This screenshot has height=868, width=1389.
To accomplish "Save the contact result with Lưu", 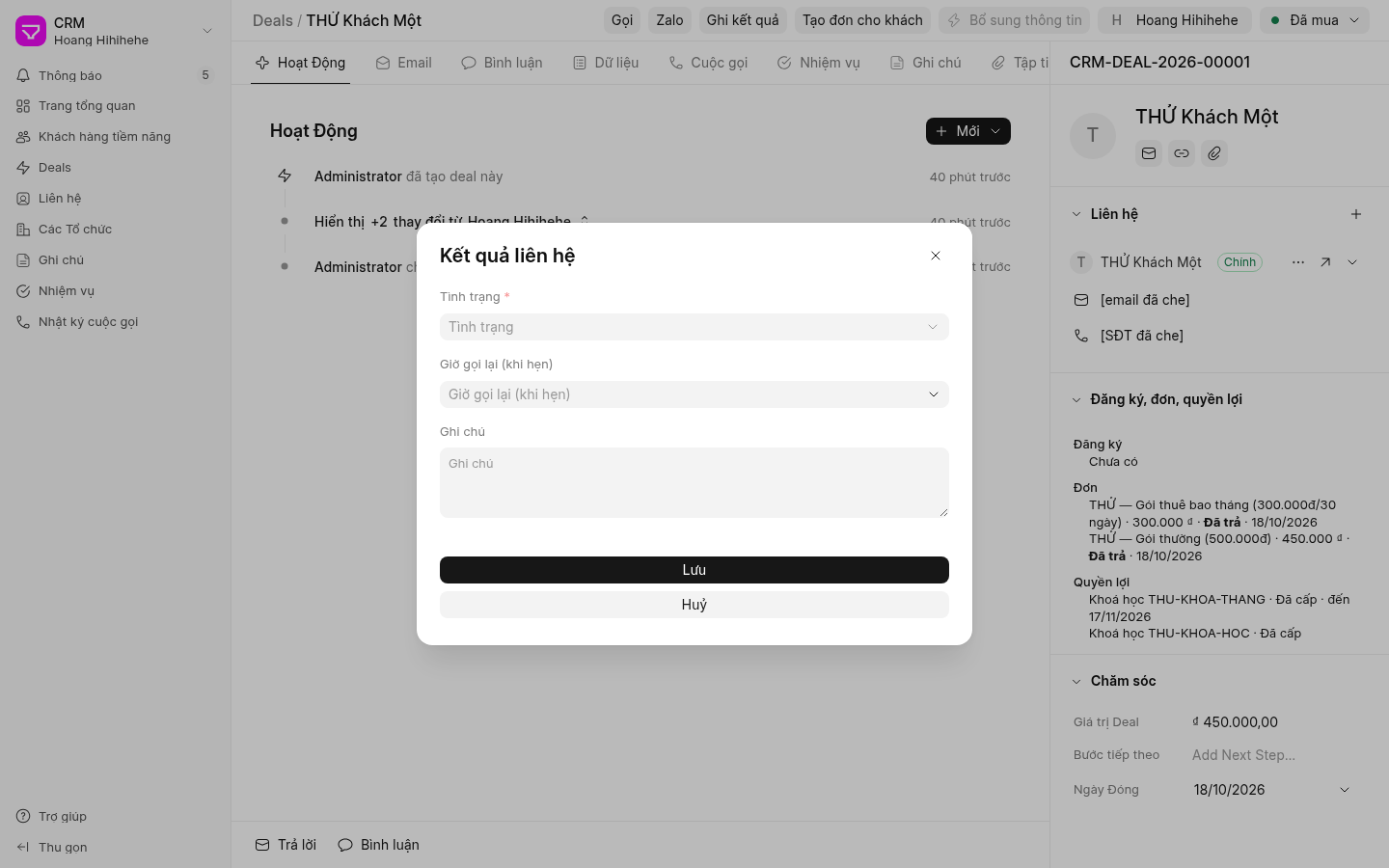I will [x=694, y=570].
